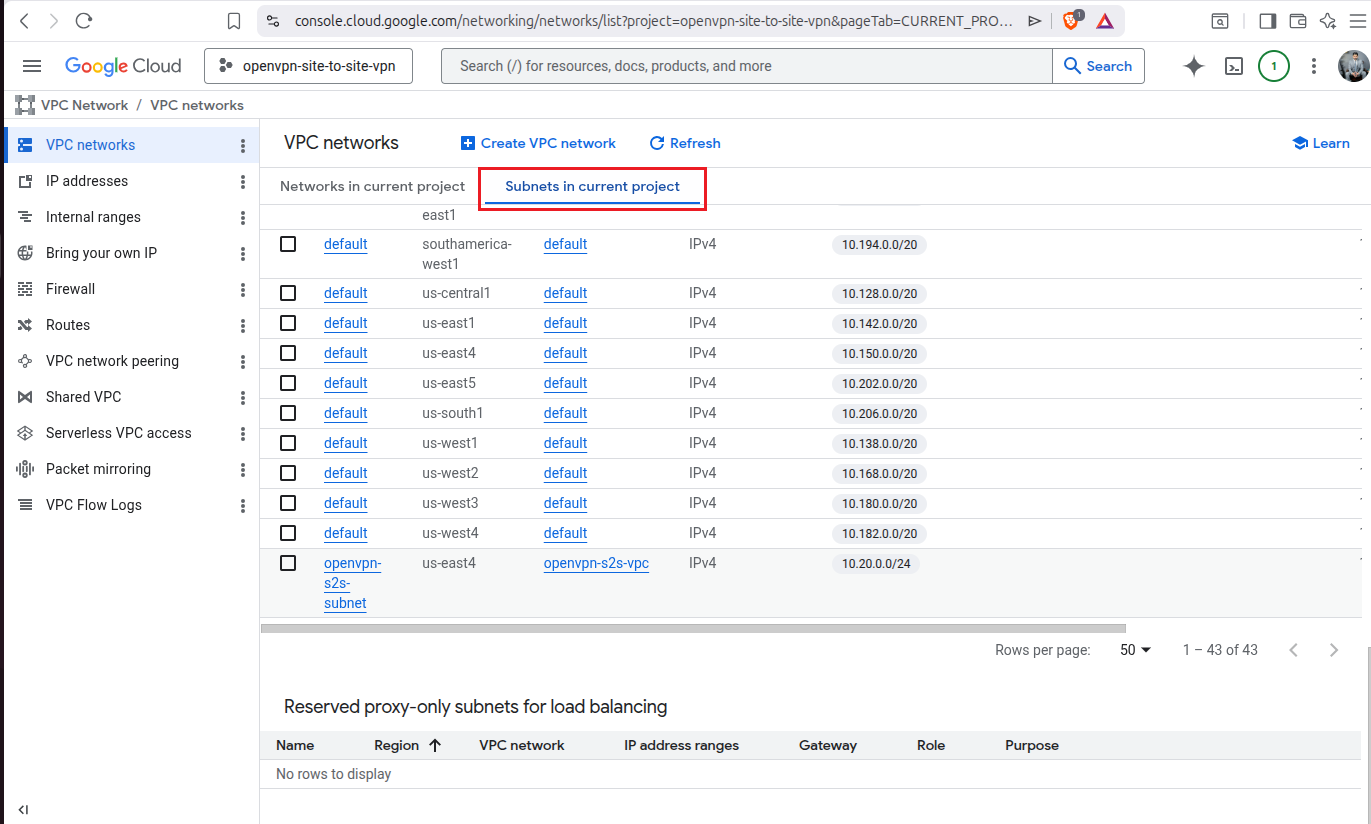Tick checkbox for us-east5 subnet row
The image size is (1371, 824).
[x=288, y=383]
